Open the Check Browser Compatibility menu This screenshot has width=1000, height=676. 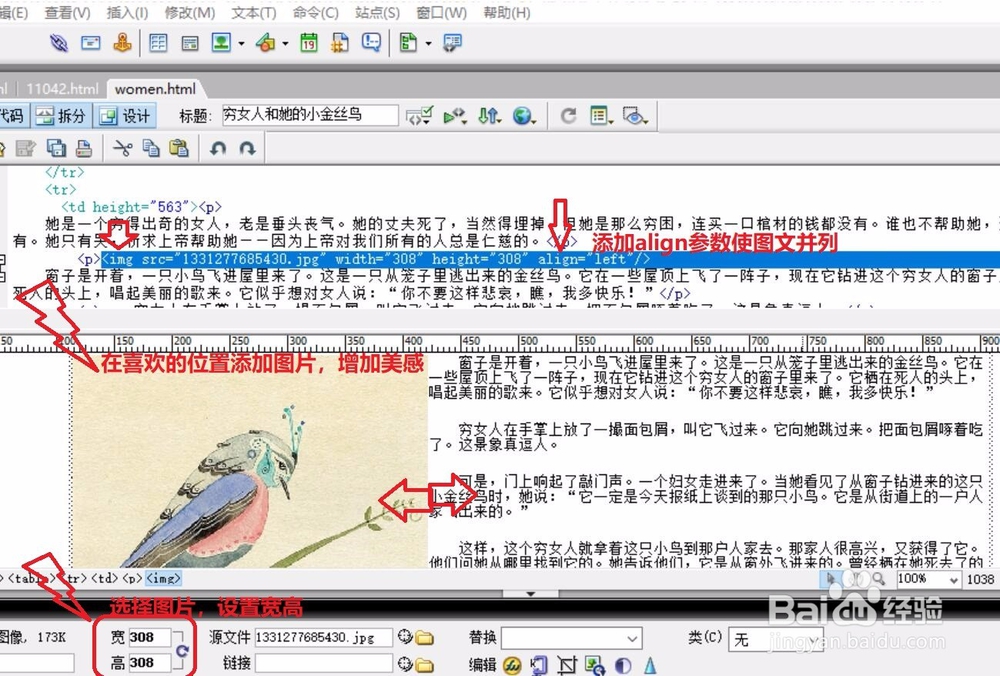[455, 116]
